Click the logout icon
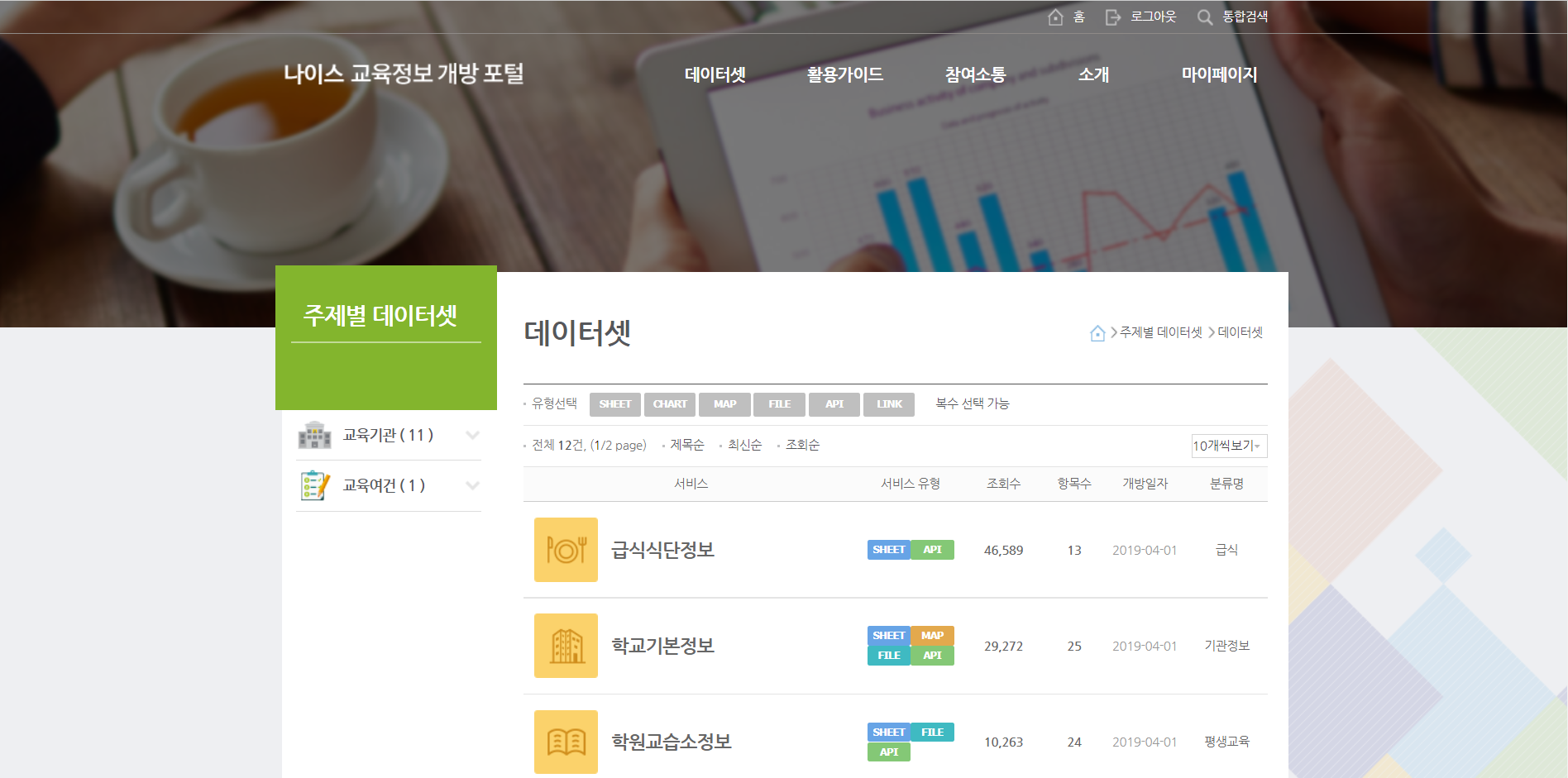Viewport: 1568px width, 778px height. coord(1113,17)
